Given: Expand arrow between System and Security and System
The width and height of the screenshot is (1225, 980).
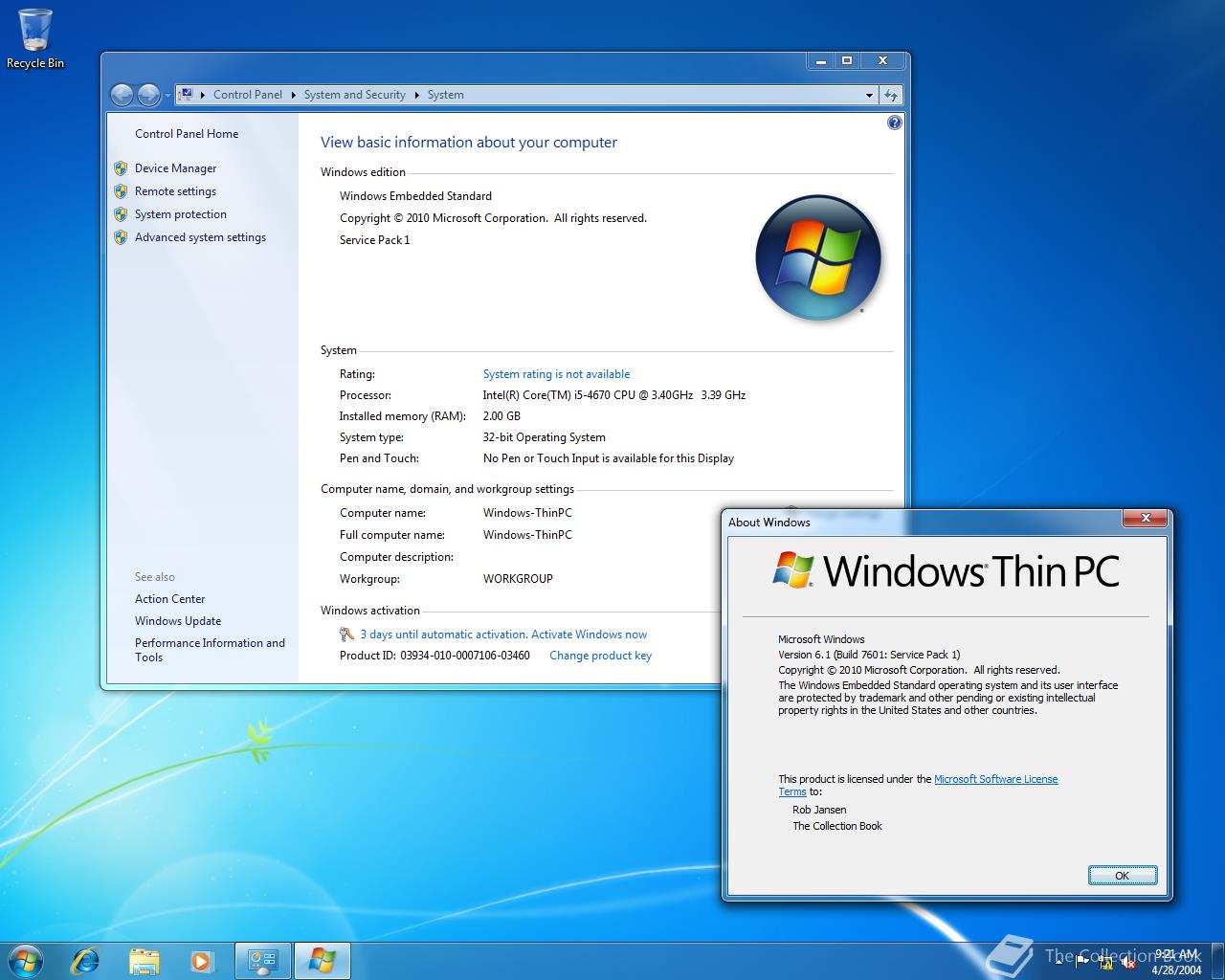Looking at the screenshot, I should (416, 95).
